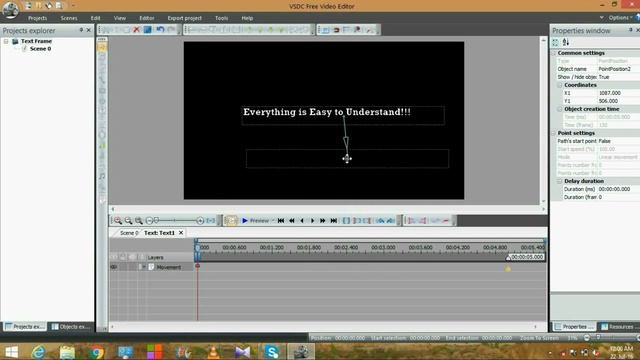640x360 pixels.
Task: Open the Windows Start button
Action: 11,352
